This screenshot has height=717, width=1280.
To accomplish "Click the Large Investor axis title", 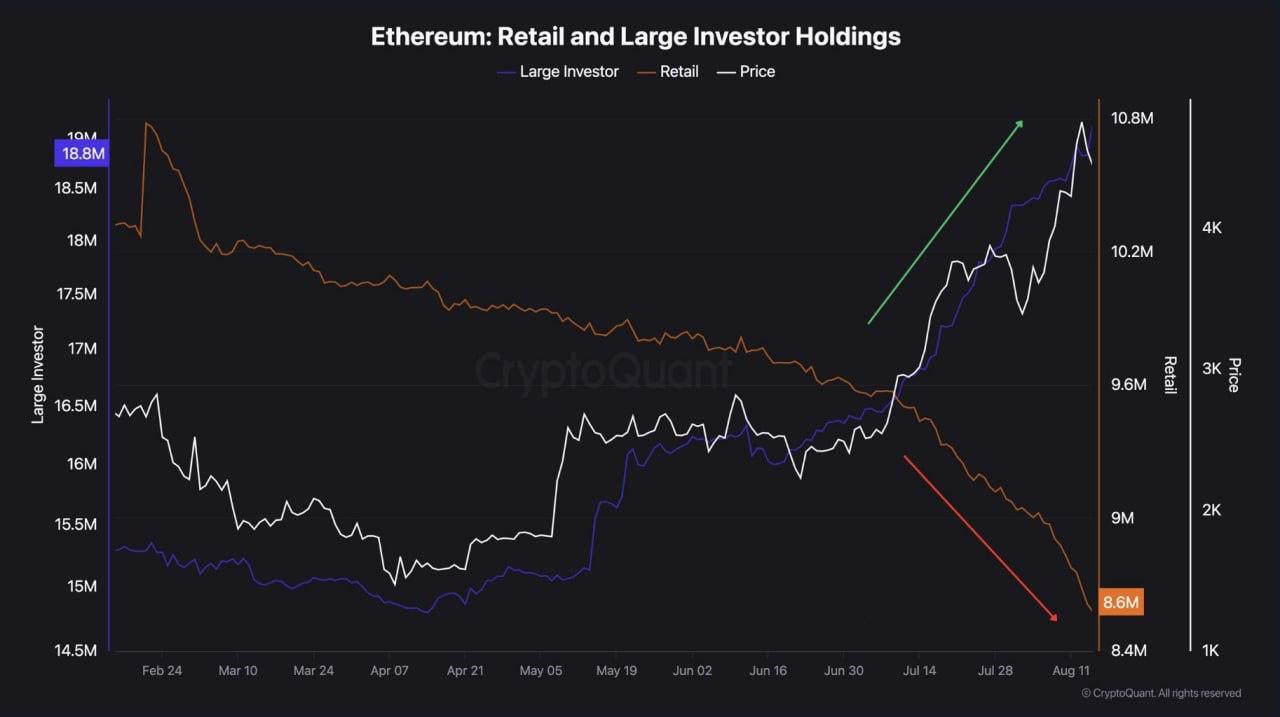I will (39, 375).
